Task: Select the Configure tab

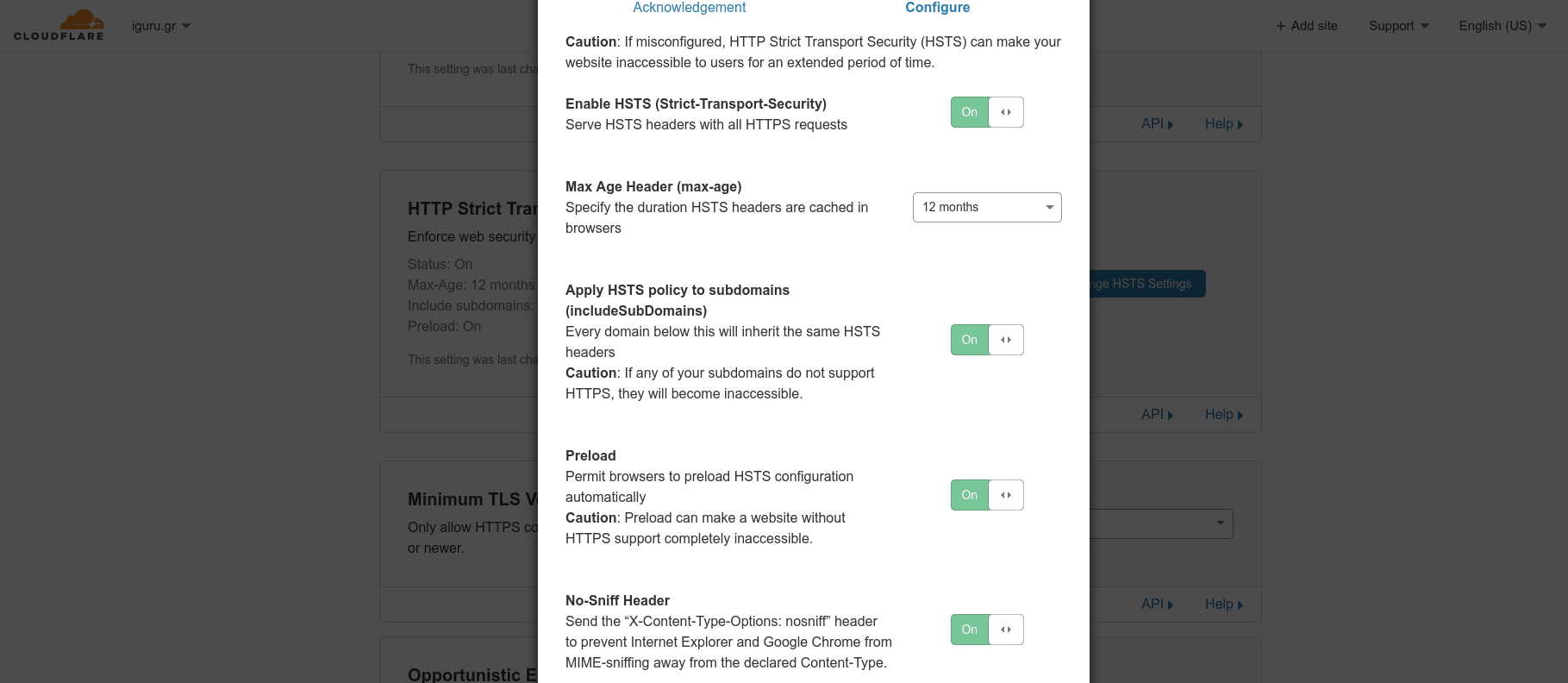Action: (x=937, y=8)
